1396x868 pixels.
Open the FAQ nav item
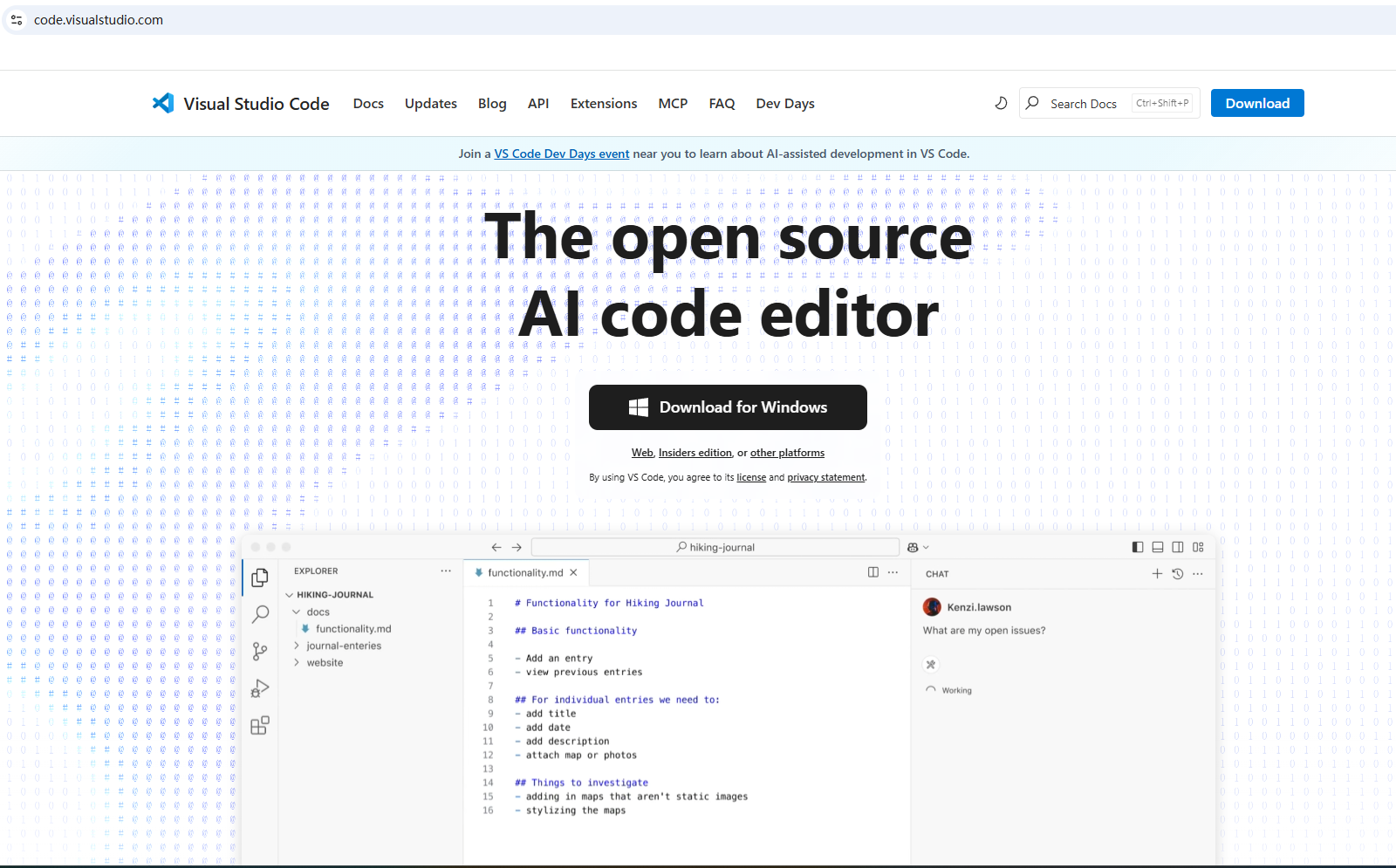click(x=722, y=103)
